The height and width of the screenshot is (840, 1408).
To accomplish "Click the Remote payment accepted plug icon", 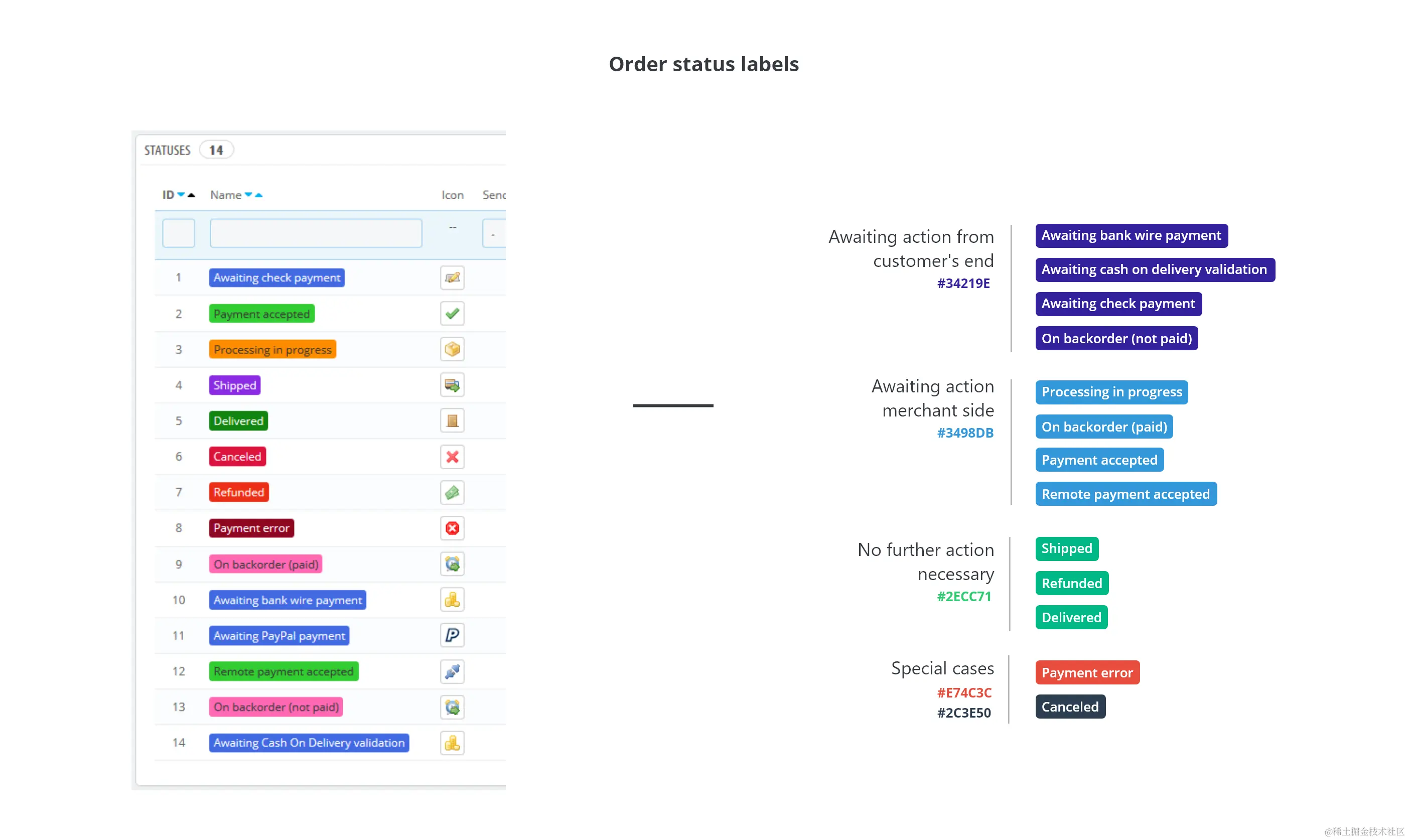I will click(452, 671).
